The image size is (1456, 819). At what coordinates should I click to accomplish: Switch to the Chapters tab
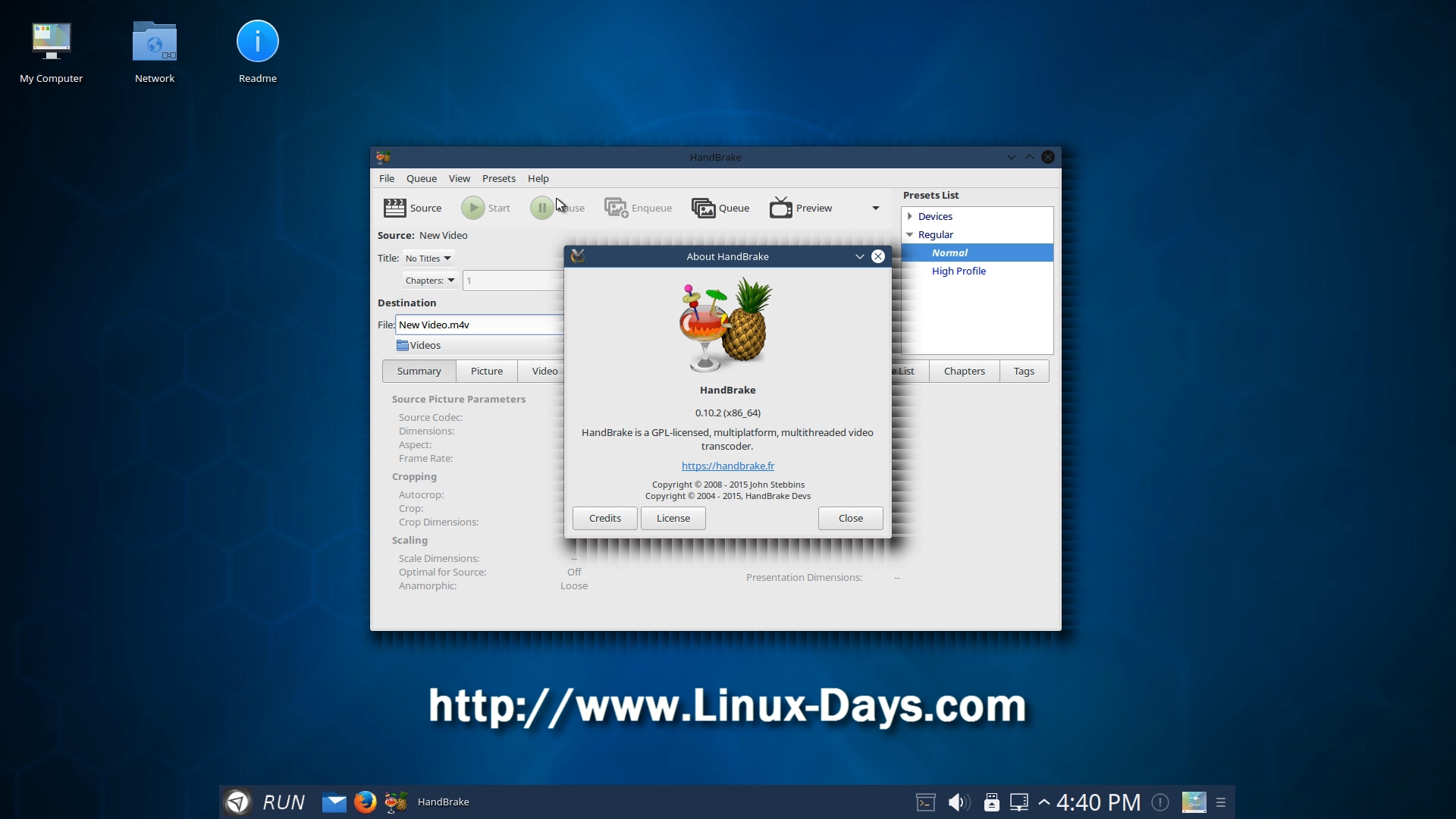click(965, 371)
